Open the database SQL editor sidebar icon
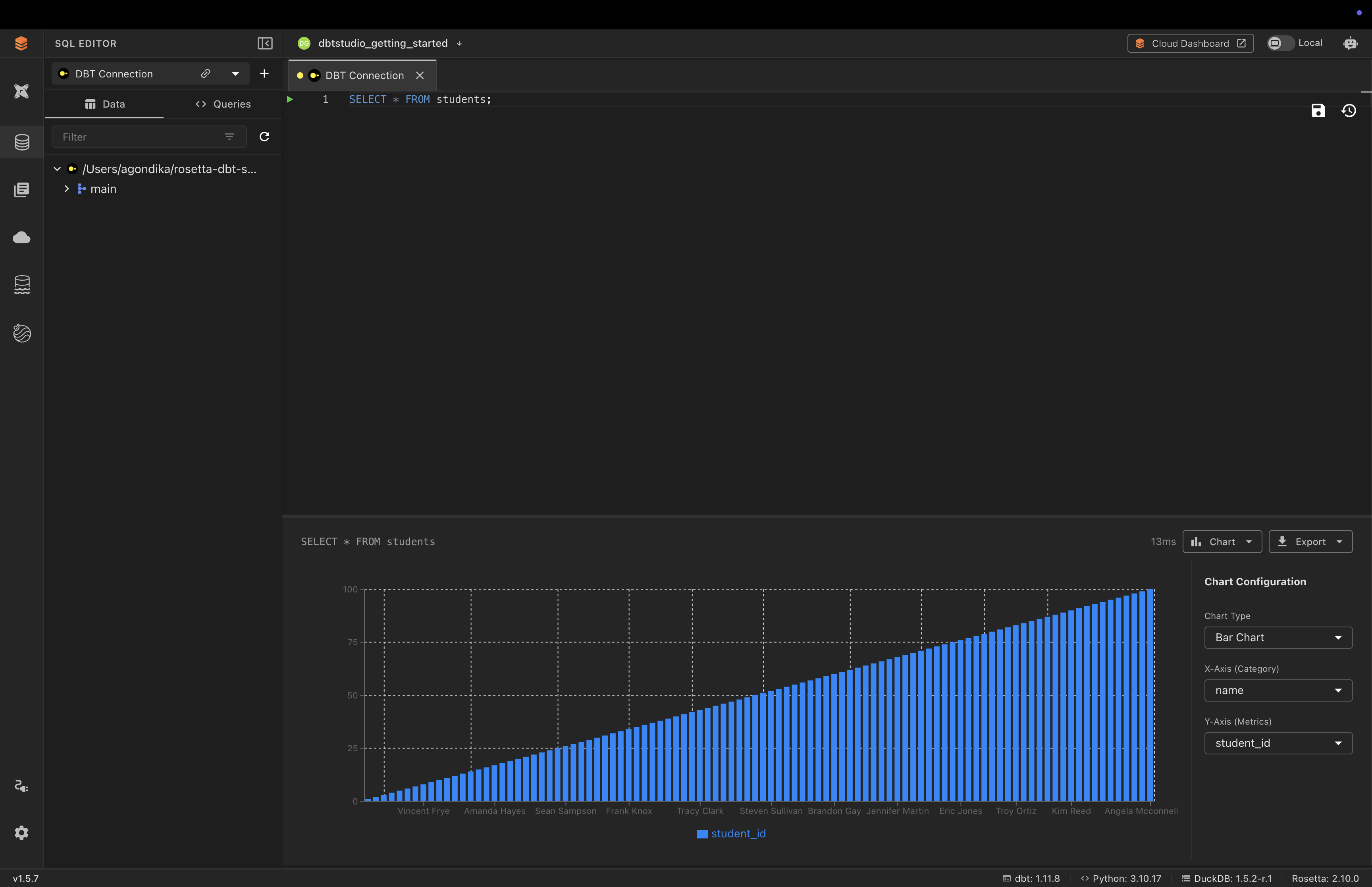 point(22,142)
